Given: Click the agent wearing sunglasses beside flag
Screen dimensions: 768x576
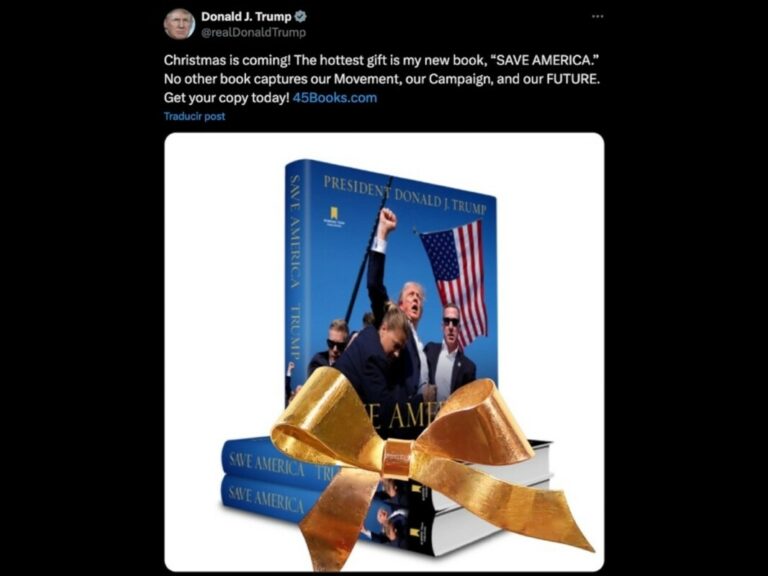Looking at the screenshot, I should 449,350.
